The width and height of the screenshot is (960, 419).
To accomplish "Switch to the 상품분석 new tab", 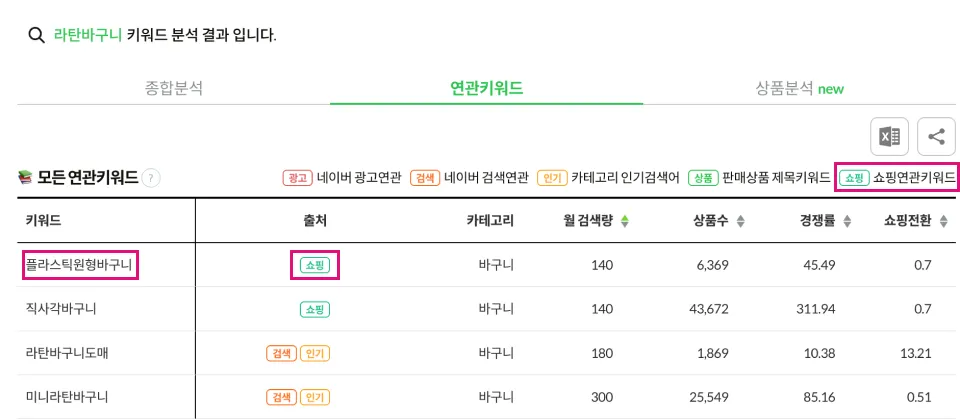I will pyautogui.click(x=800, y=88).
